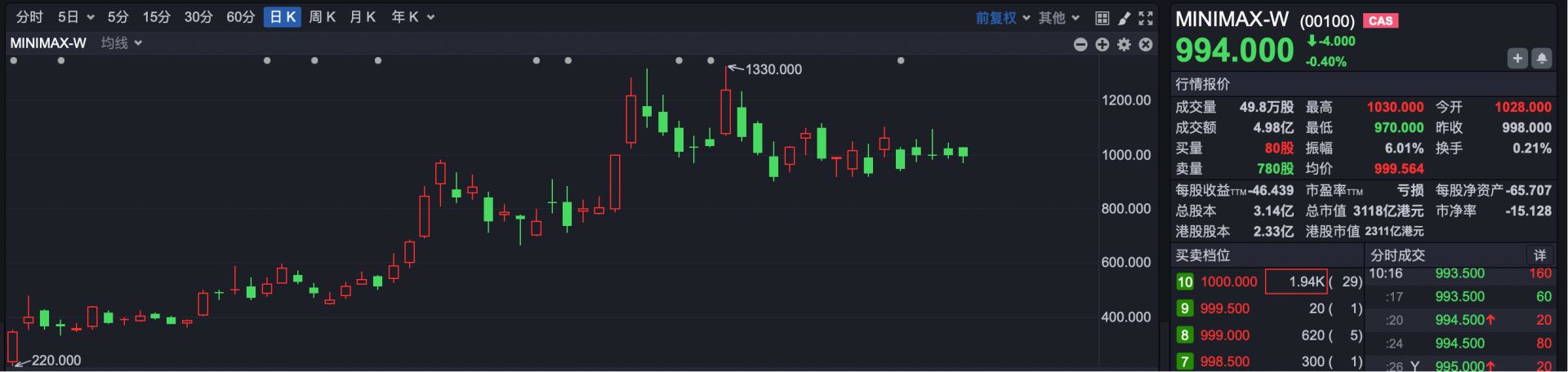This screenshot has width=1568, height=372.
Task: Expand the 前复权 adjustment dropdown
Action: coord(1002,18)
